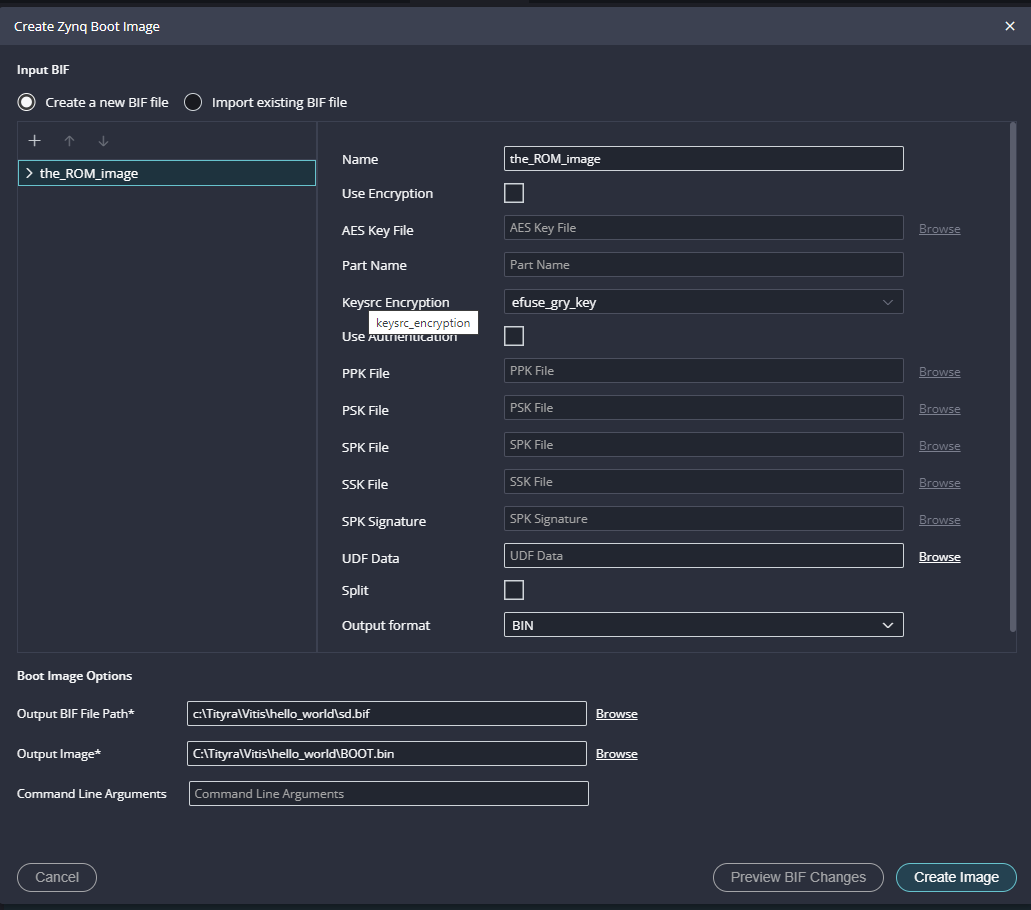
Task: Open the Output format dropdown
Action: coord(703,625)
